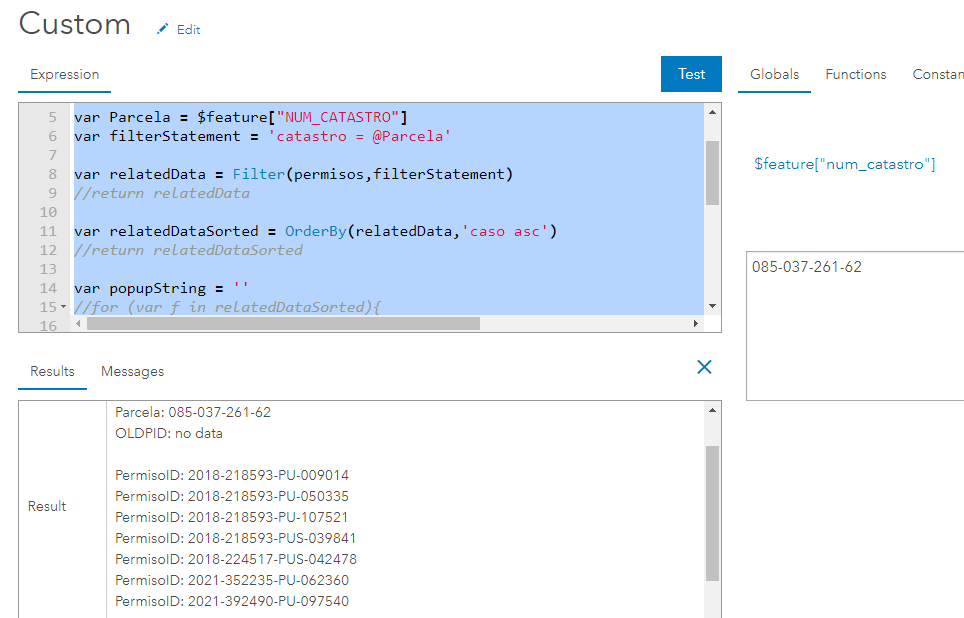This screenshot has height=618, width=964.
Task: Click result text OLDPID: no data
Action: [x=169, y=434]
